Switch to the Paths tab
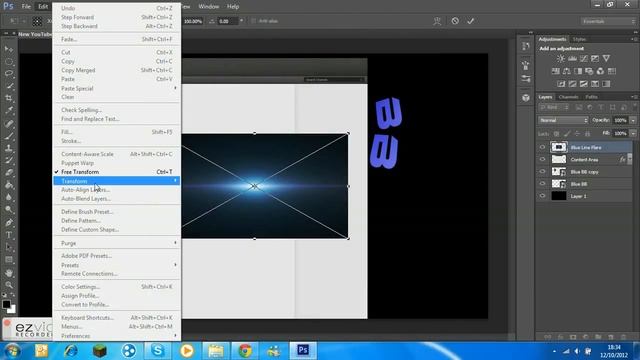 [591, 97]
